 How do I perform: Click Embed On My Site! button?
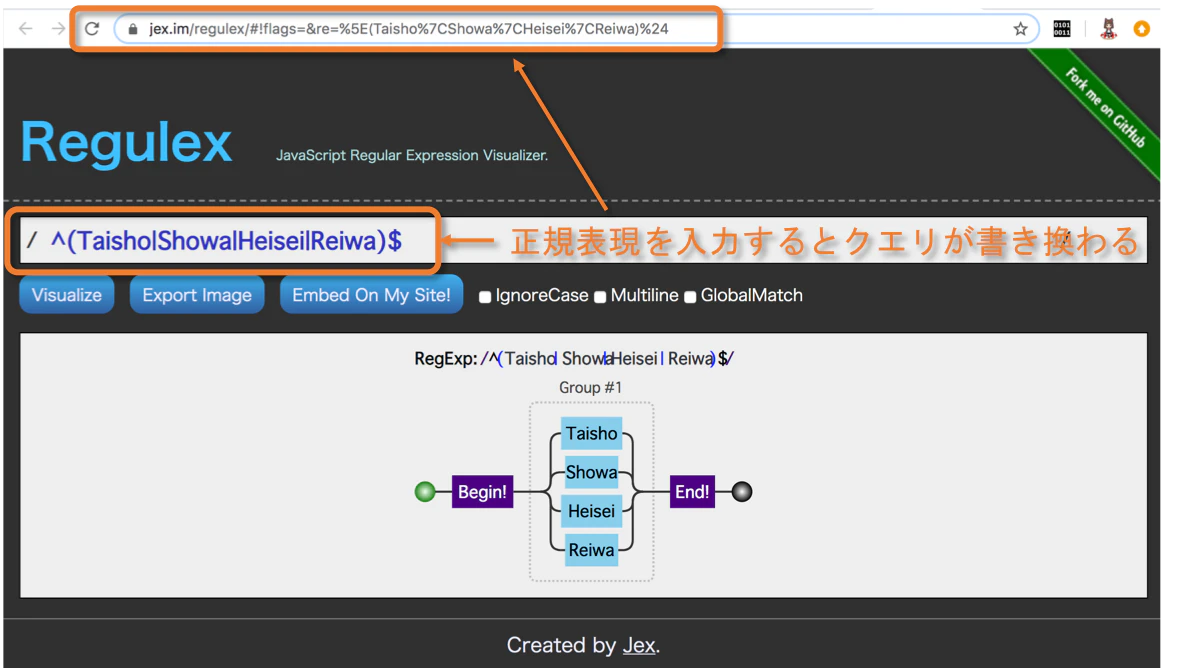pos(372,295)
